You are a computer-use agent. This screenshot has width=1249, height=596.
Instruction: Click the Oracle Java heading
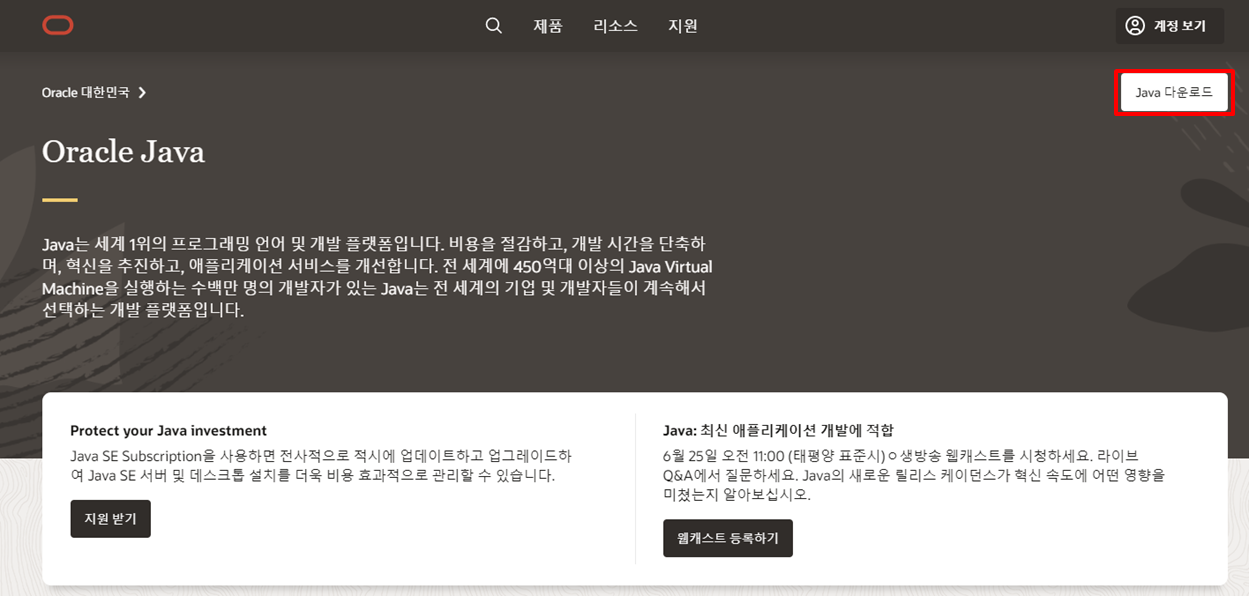point(123,151)
